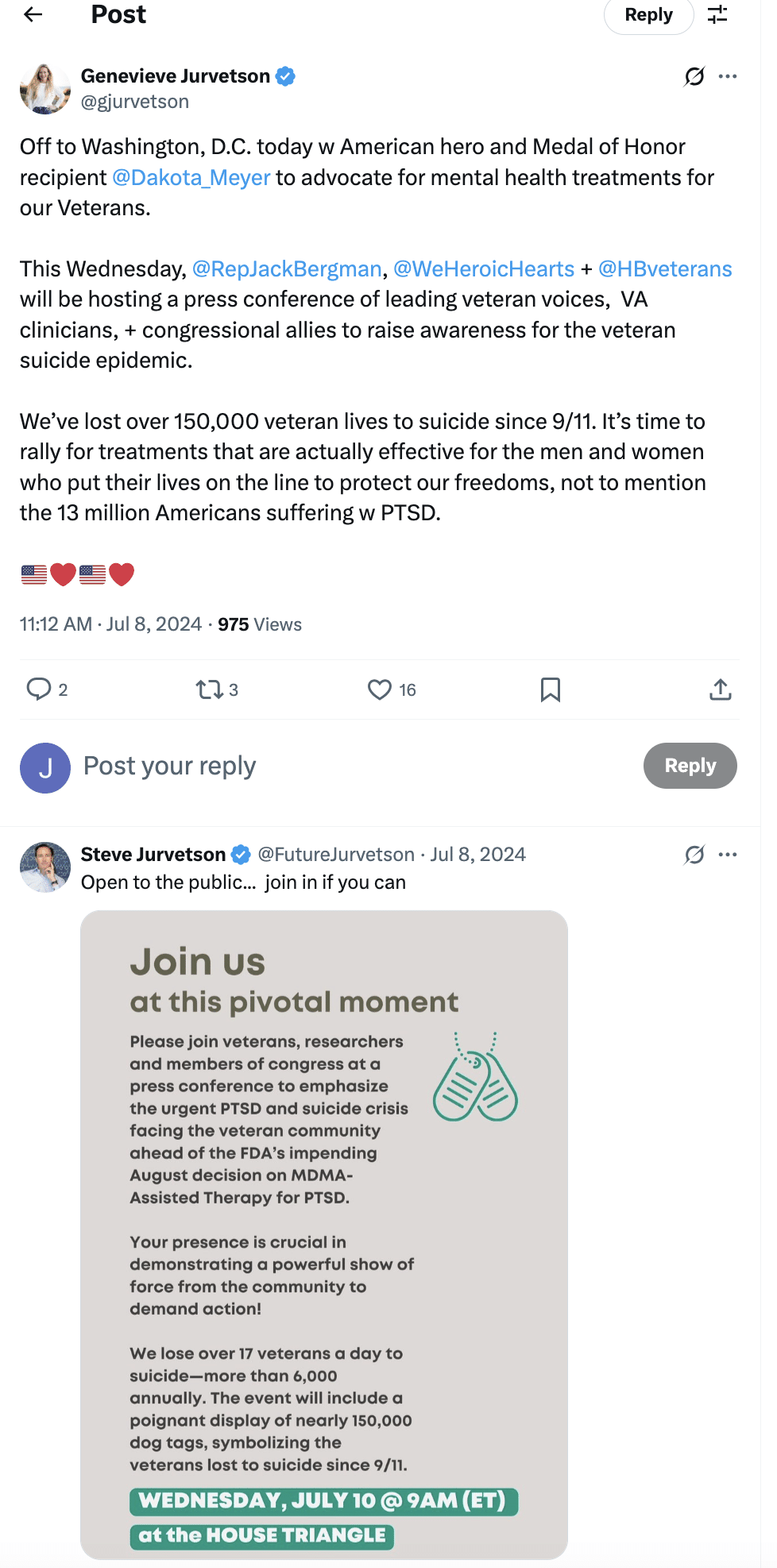Screen dimensions: 777x1568
Task: Open the @Dakota_Meyer mention link
Action: point(191,178)
